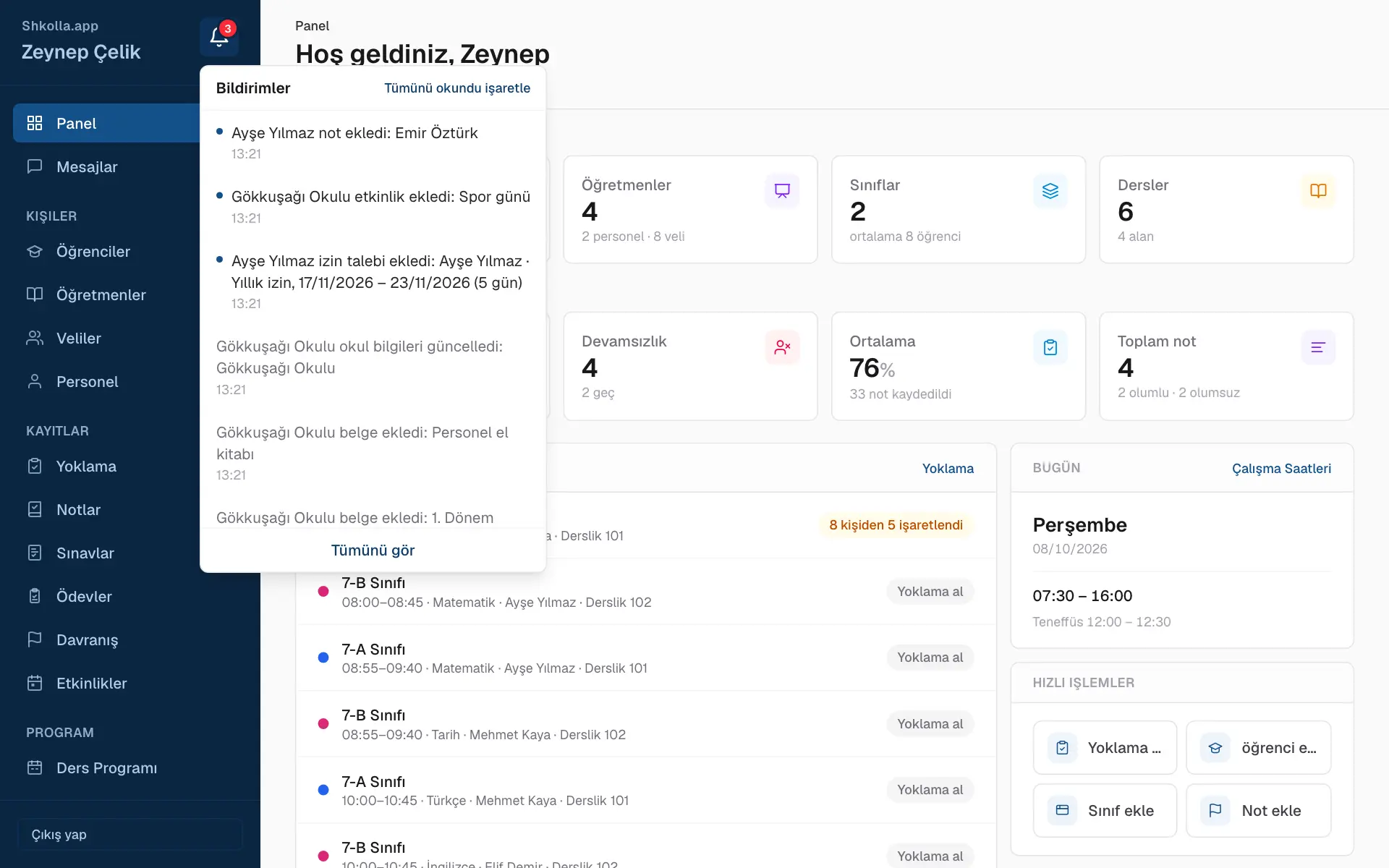This screenshot has width=1389, height=868.
Task: Click the Ortalama card clipboard-check icon
Action: (1050, 347)
